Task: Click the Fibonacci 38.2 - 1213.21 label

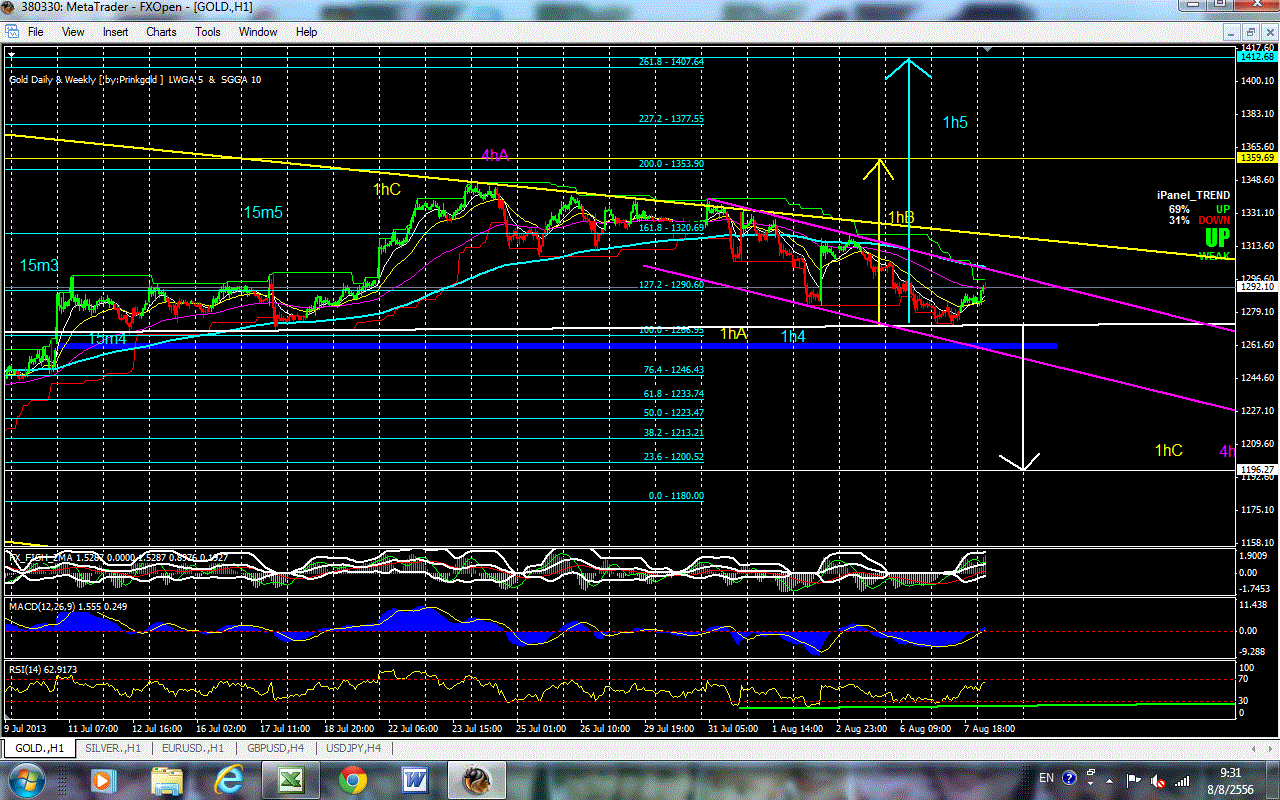Action: pos(673,433)
